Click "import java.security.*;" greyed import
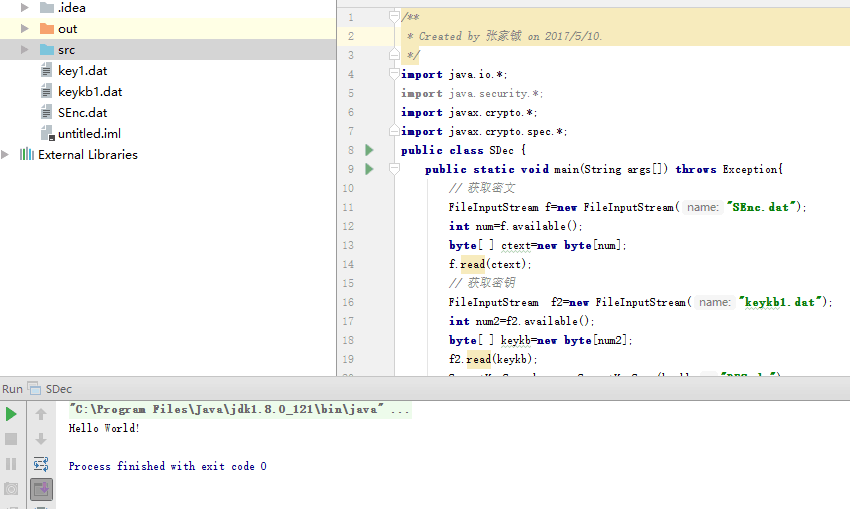This screenshot has width=850, height=509. (x=472, y=93)
